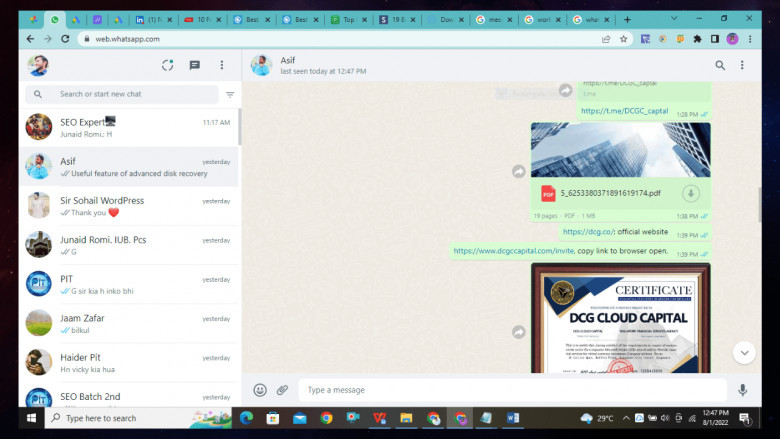Expand the Chrome tab search chevron

click(674, 18)
